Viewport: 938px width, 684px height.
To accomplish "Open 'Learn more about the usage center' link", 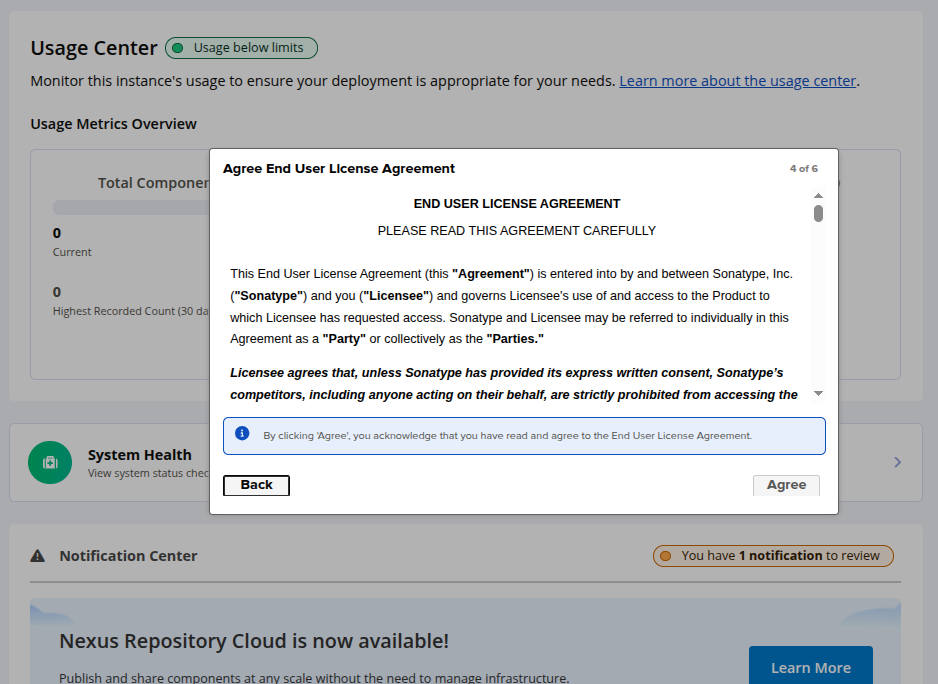I will click(x=737, y=81).
